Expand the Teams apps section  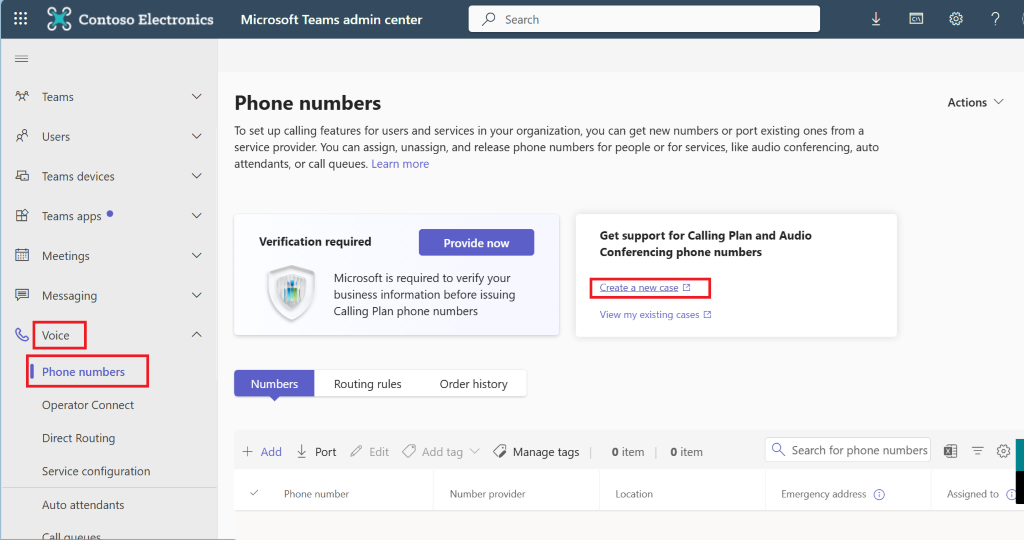click(197, 216)
